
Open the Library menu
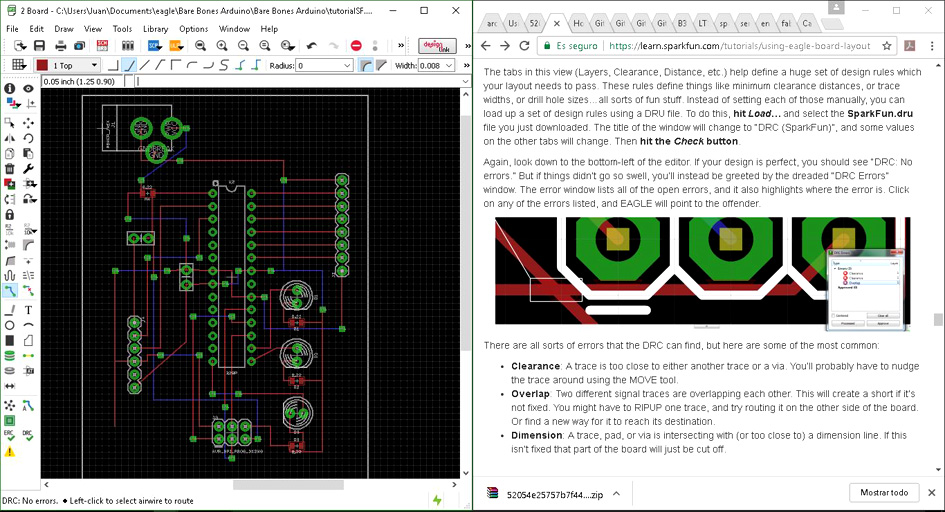(x=155, y=29)
